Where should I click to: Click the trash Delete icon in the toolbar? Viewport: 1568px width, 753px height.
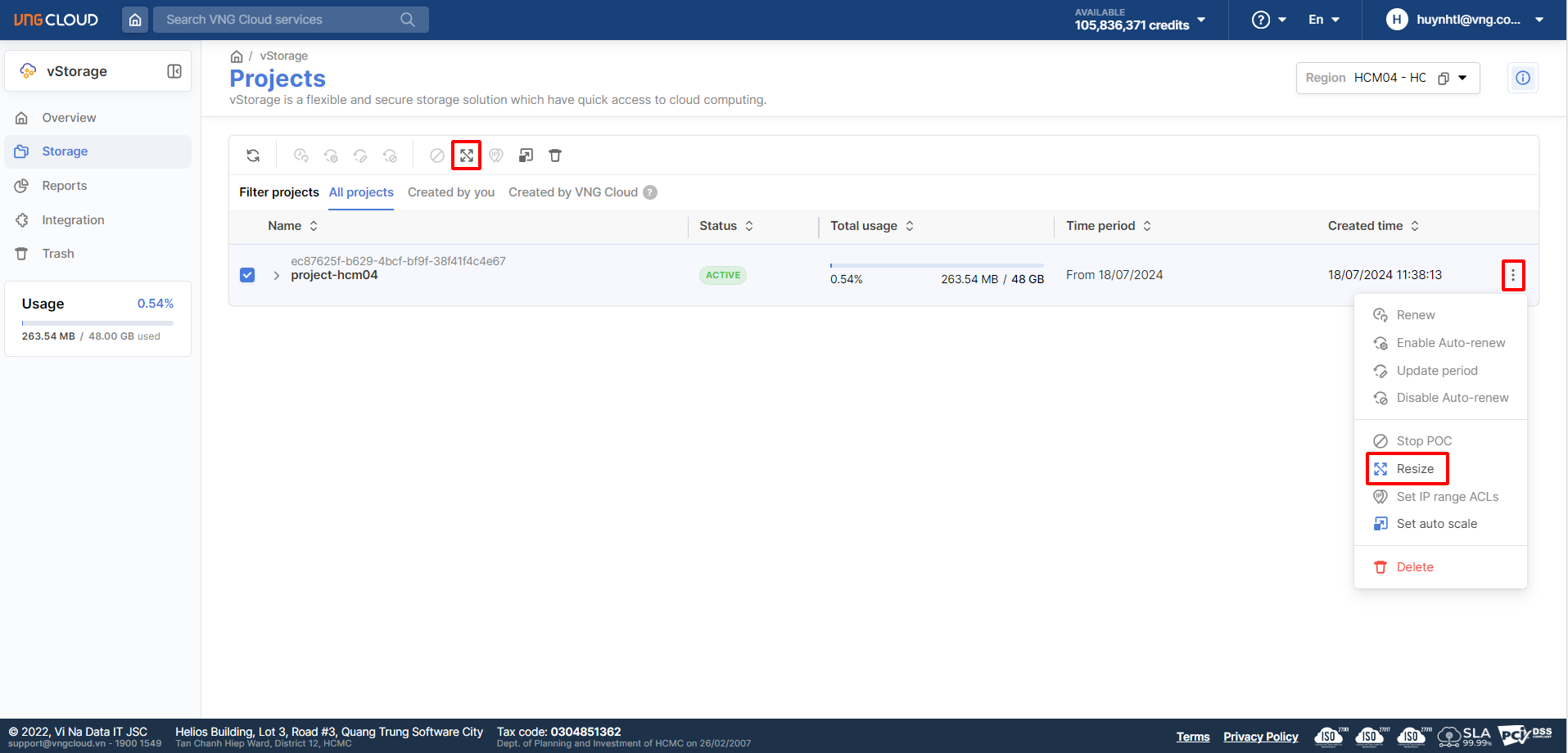click(555, 156)
